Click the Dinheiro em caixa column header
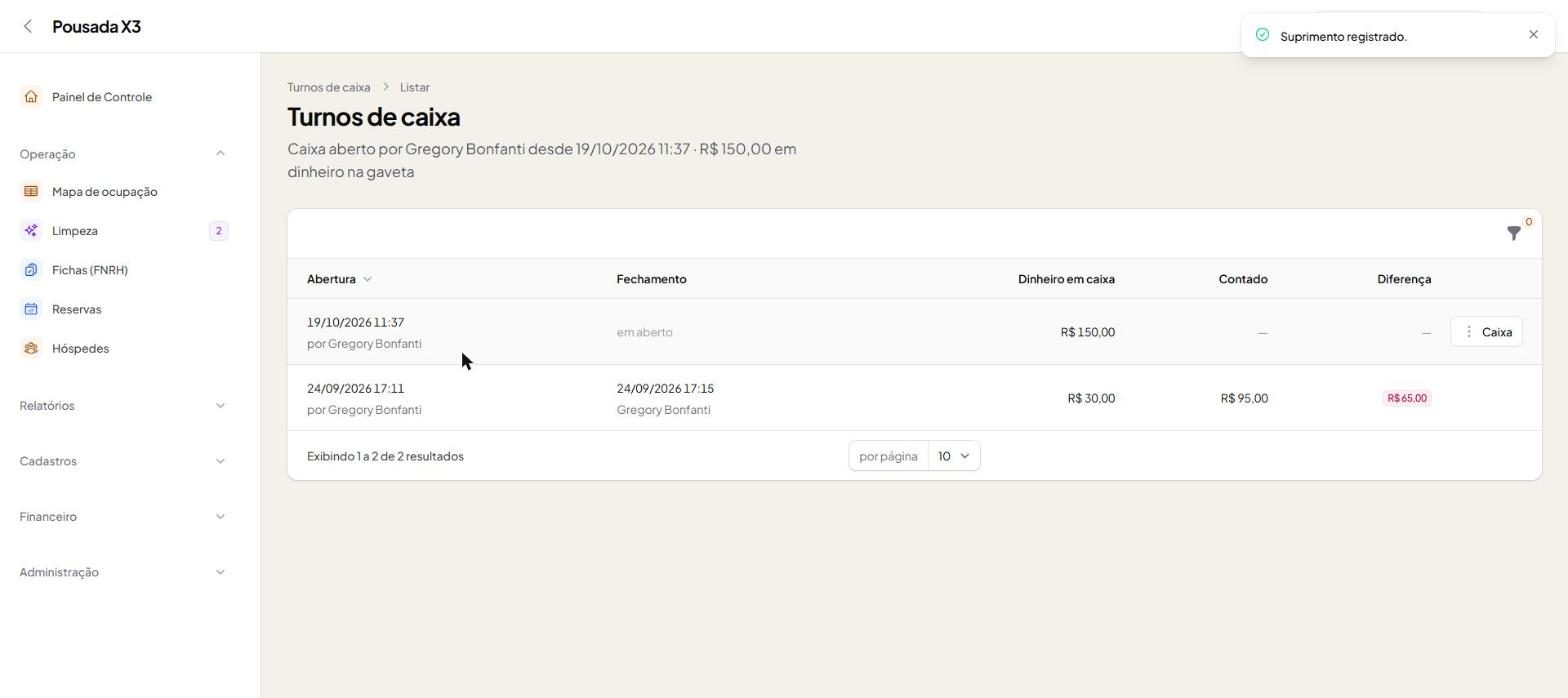The height and width of the screenshot is (698, 1568). pos(1066,279)
